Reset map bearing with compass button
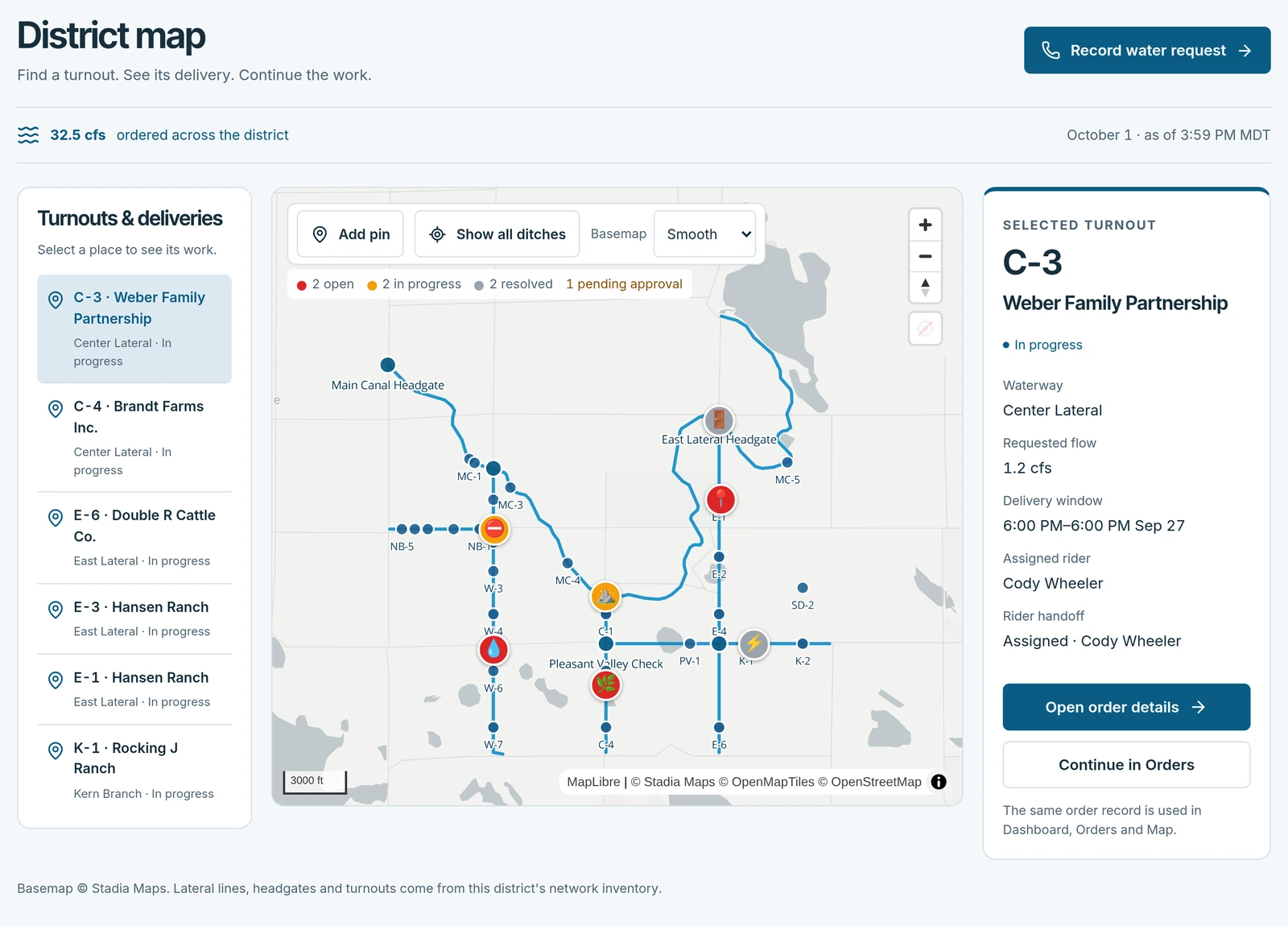Image resolution: width=1288 pixels, height=926 pixels. pos(925,287)
